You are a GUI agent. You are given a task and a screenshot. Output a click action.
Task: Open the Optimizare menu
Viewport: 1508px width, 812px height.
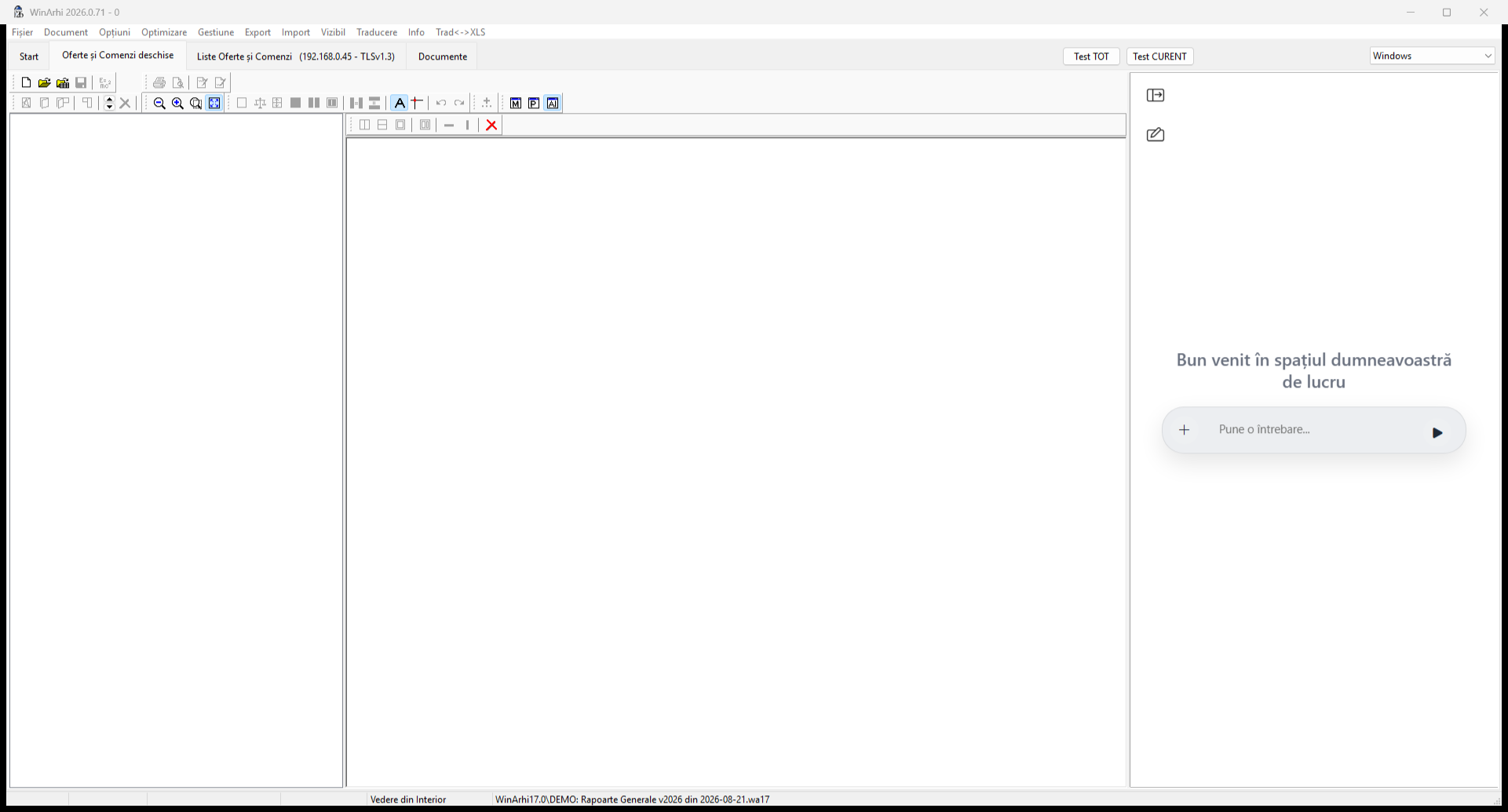point(164,32)
